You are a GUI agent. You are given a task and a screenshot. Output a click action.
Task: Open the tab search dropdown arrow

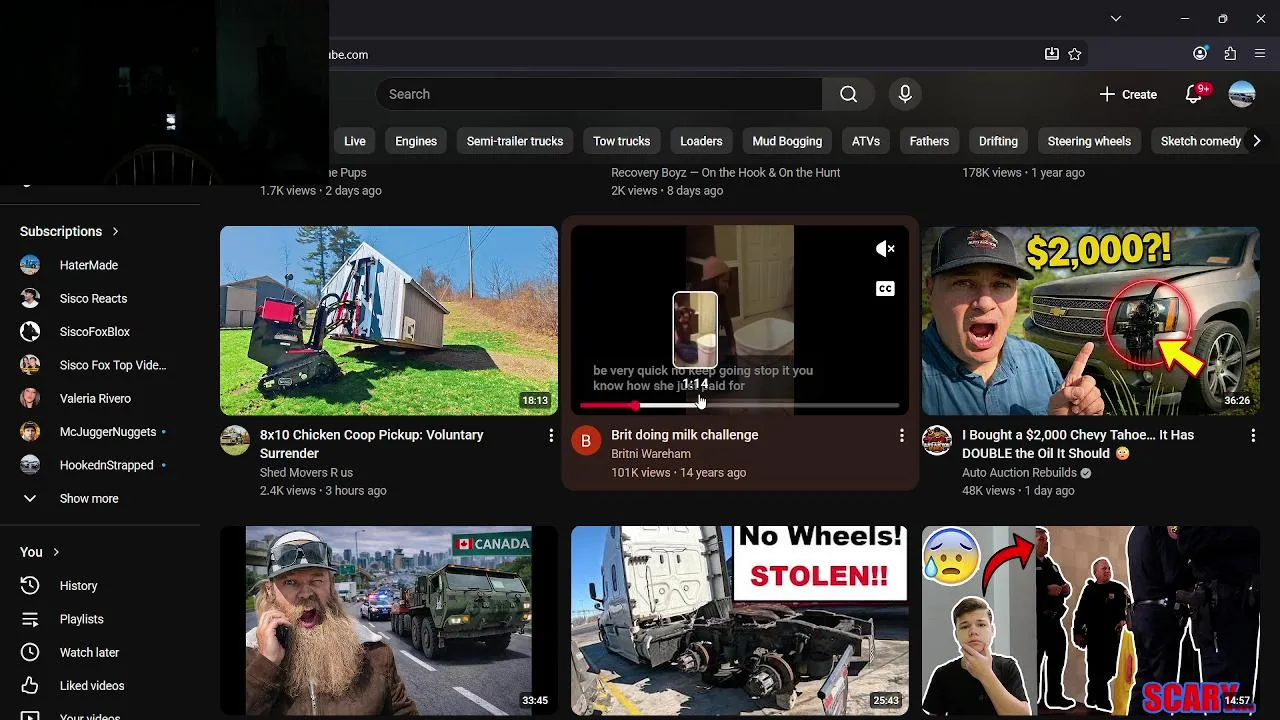click(1116, 18)
